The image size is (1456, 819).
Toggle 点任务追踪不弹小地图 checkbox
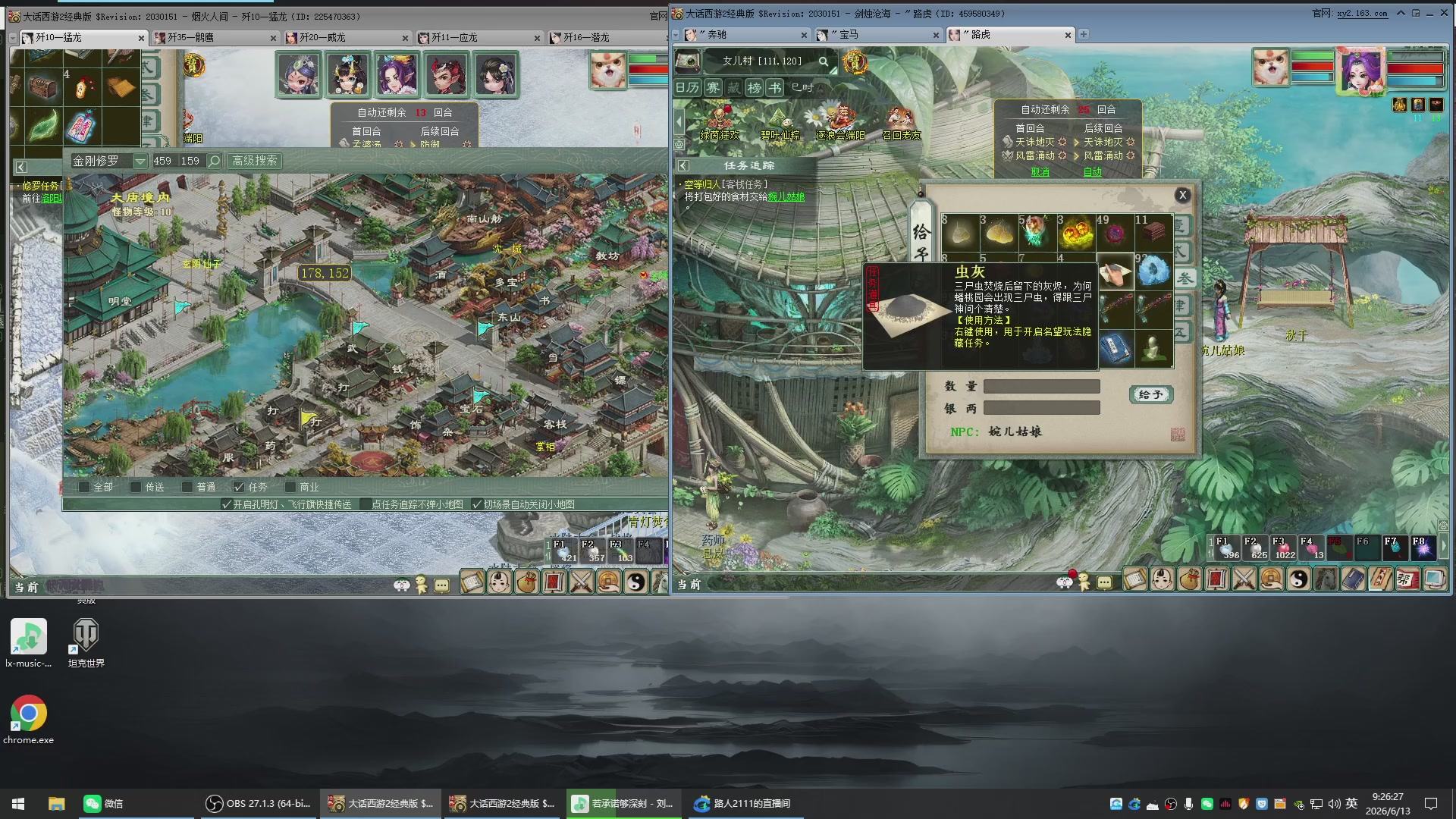365,504
